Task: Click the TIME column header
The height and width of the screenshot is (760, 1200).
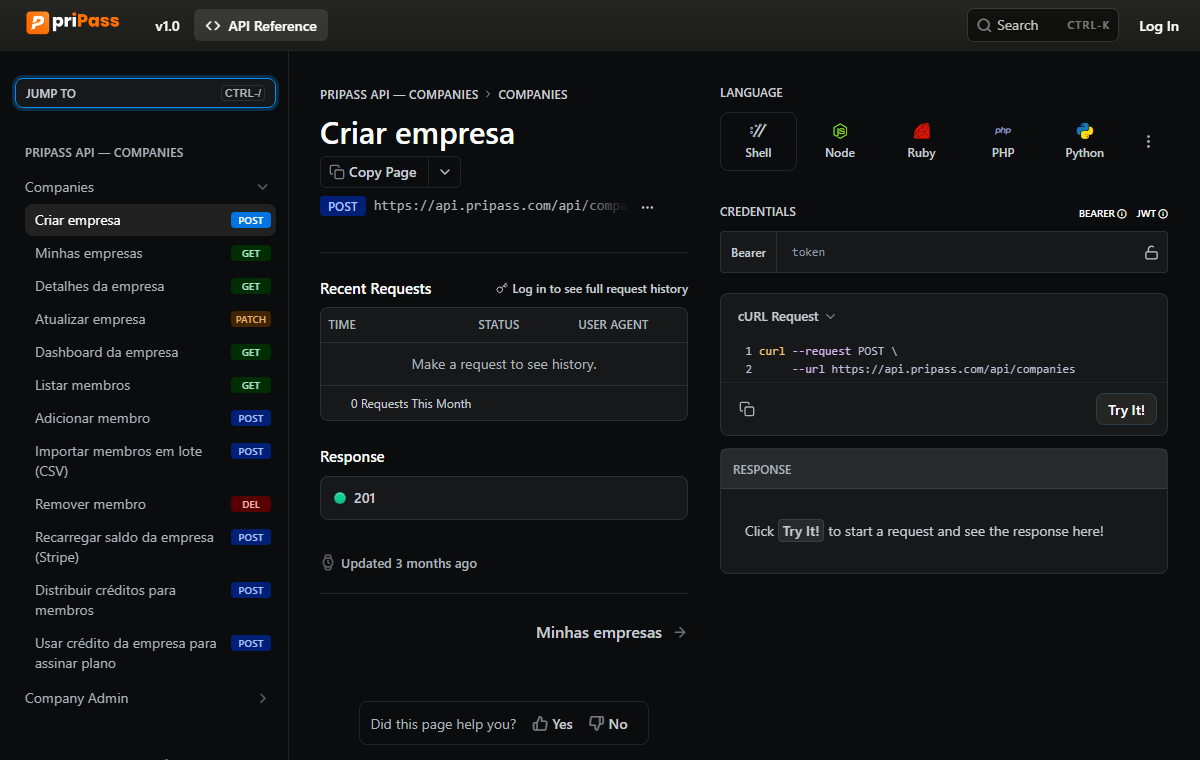Action: (342, 325)
